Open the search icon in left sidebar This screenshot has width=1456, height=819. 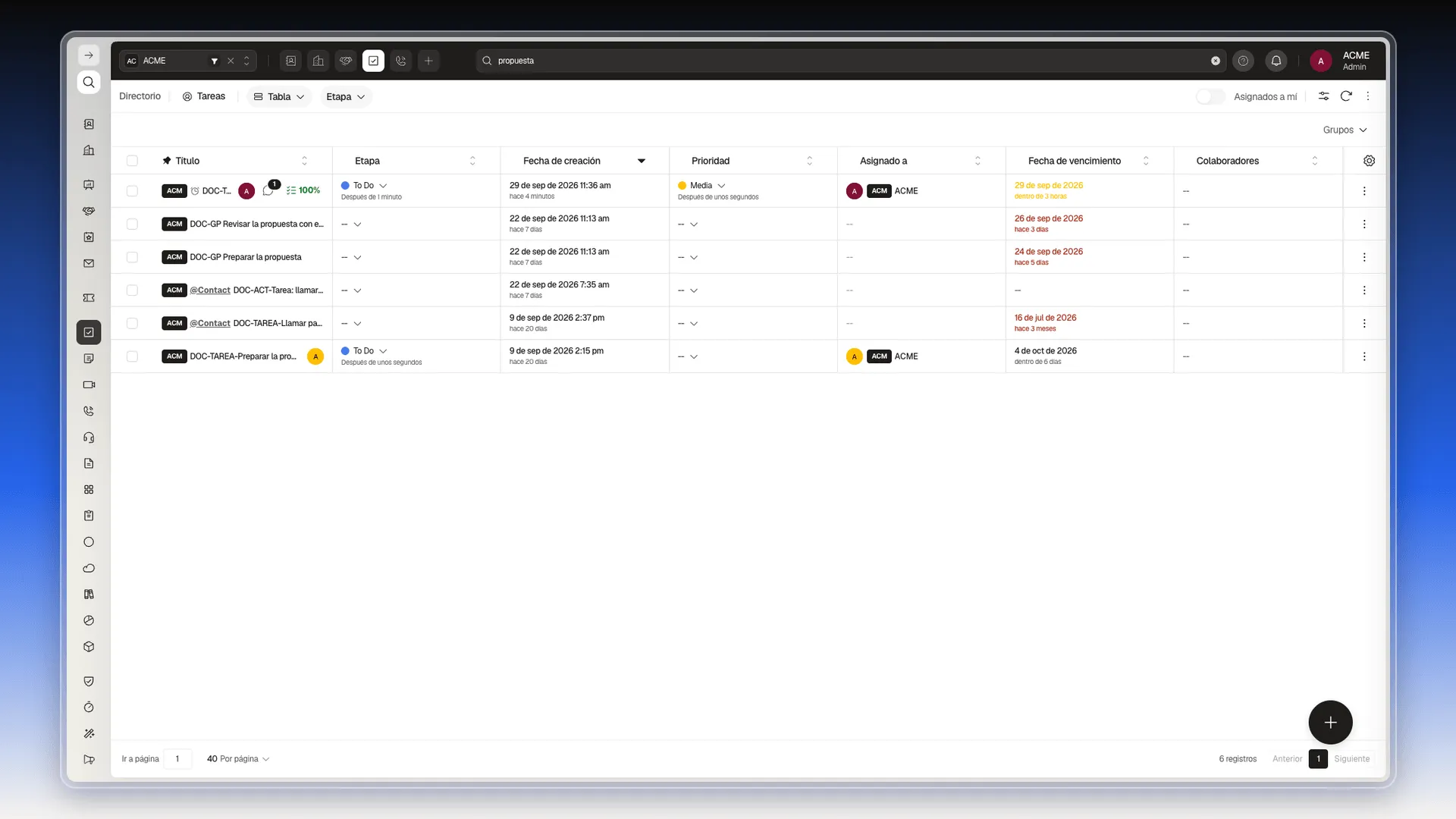89,82
